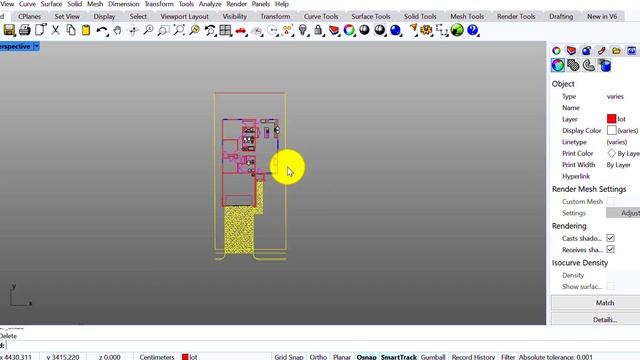Click the light bulb Hide objects icon
The height and width of the screenshot is (360, 640).
click(303, 30)
